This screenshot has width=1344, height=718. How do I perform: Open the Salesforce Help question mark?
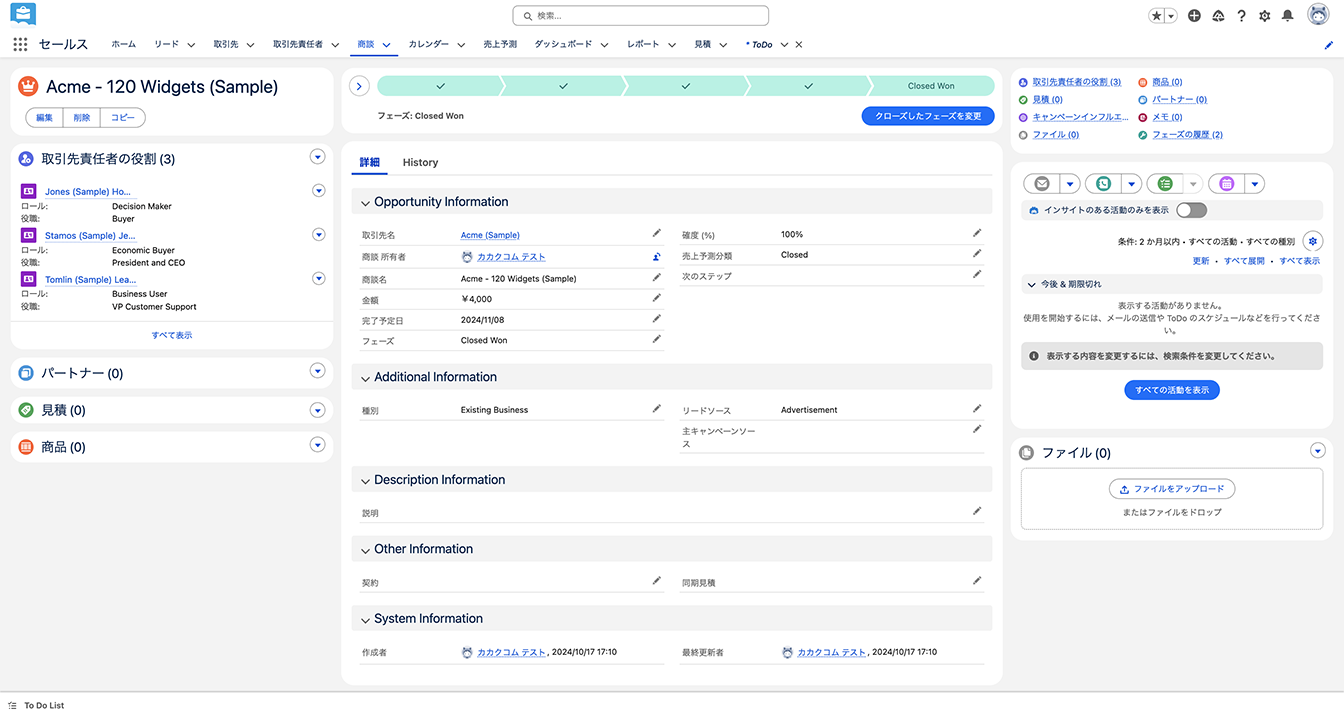pyautogui.click(x=1241, y=16)
